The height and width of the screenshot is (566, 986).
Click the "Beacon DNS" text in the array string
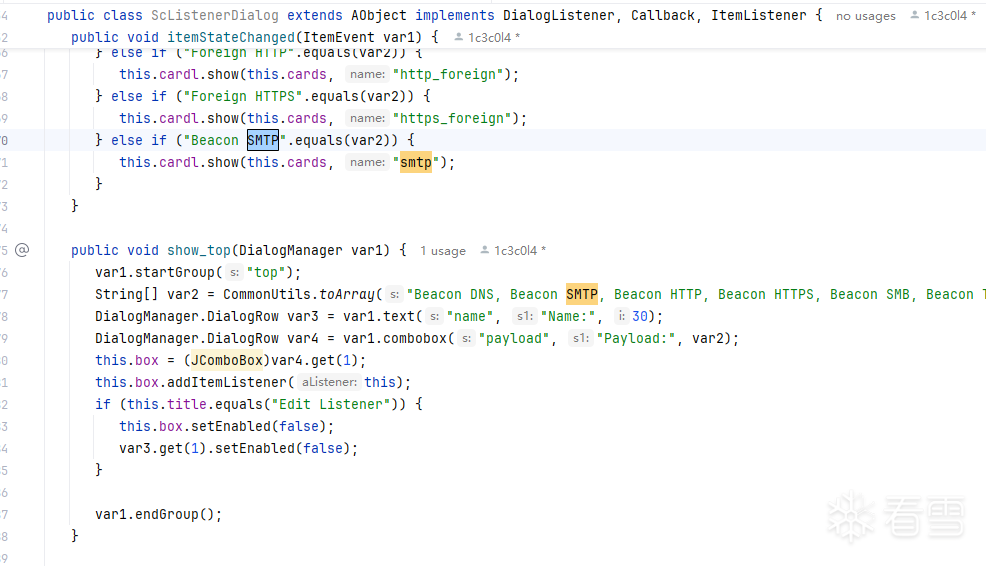454,294
